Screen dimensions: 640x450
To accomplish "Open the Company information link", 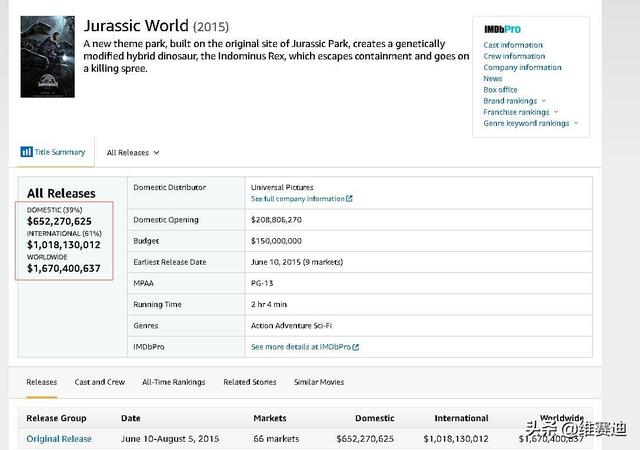I will point(522,67).
